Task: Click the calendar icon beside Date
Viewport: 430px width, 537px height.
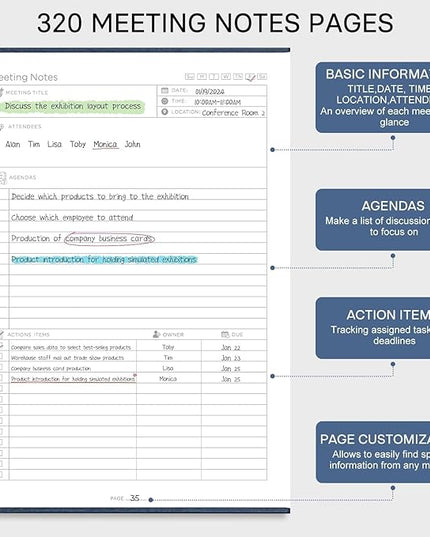Action: pos(165,90)
